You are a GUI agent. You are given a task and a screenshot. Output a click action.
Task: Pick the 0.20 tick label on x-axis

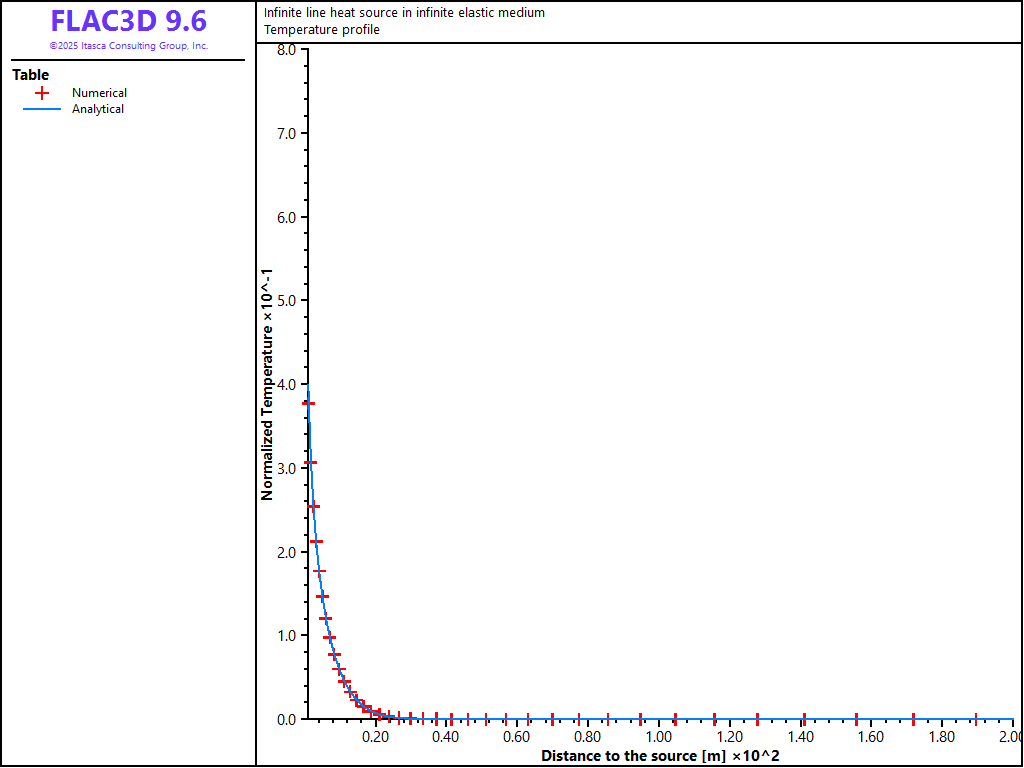tap(376, 738)
